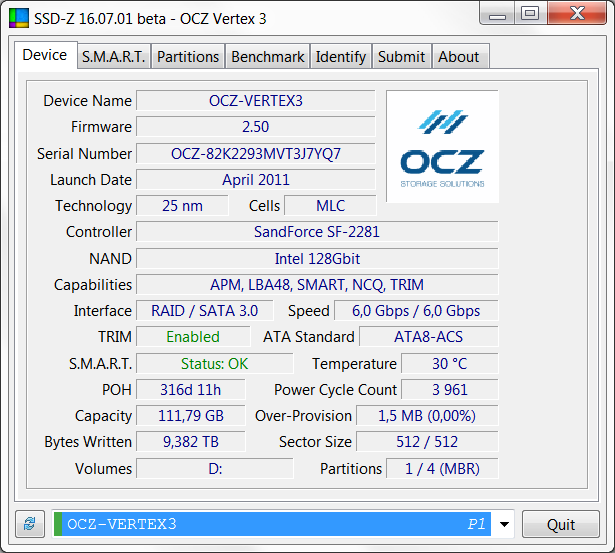Image resolution: width=615 pixels, height=553 pixels.
Task: Maximize the SSD-Z window
Action: click(x=530, y=14)
